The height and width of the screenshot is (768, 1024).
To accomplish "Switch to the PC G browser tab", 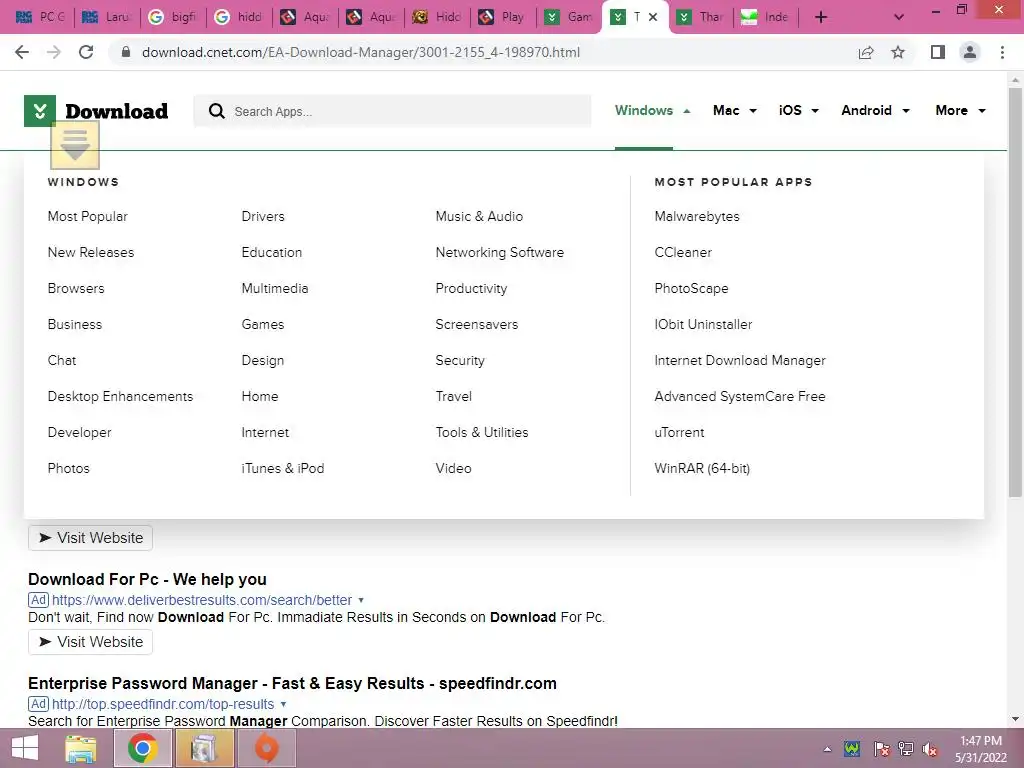I will tap(40, 17).
